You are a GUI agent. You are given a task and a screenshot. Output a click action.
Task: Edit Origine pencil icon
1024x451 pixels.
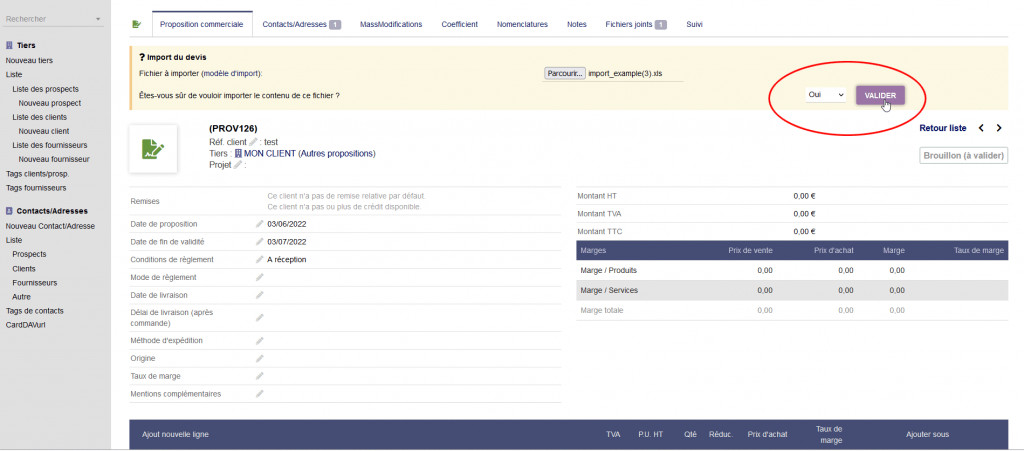pos(259,358)
